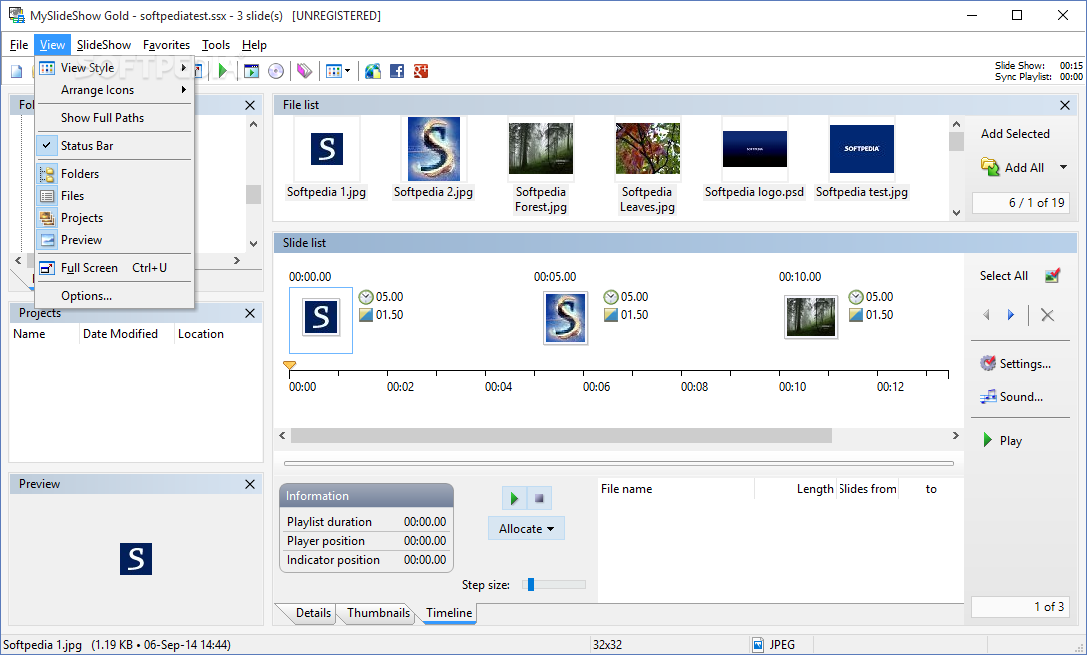Click the Step size slider
Image resolution: width=1087 pixels, height=655 pixels.
coord(554,585)
